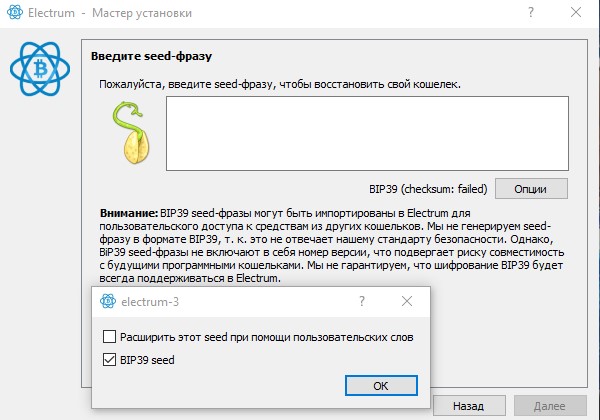This screenshot has width=600, height=420.
Task: Click the greyed-out Далее button
Action: point(550,406)
